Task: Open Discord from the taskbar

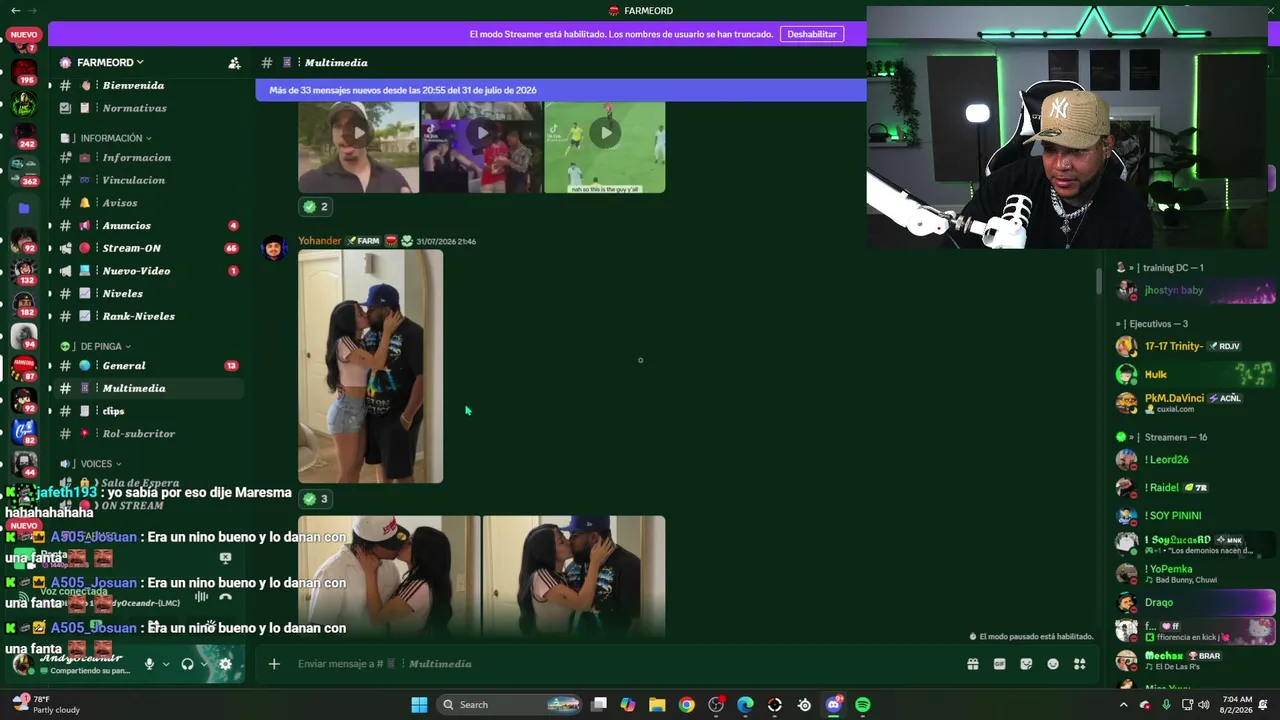Action: point(834,705)
